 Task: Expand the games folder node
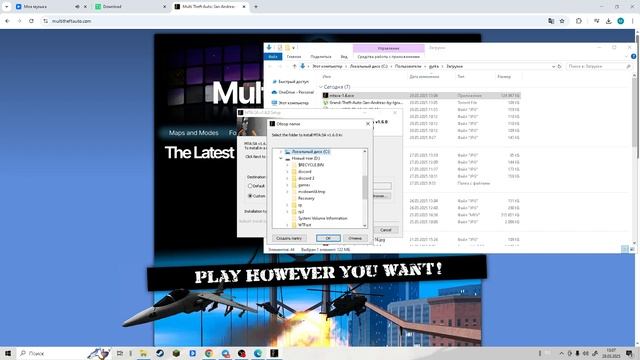[x=287, y=185]
